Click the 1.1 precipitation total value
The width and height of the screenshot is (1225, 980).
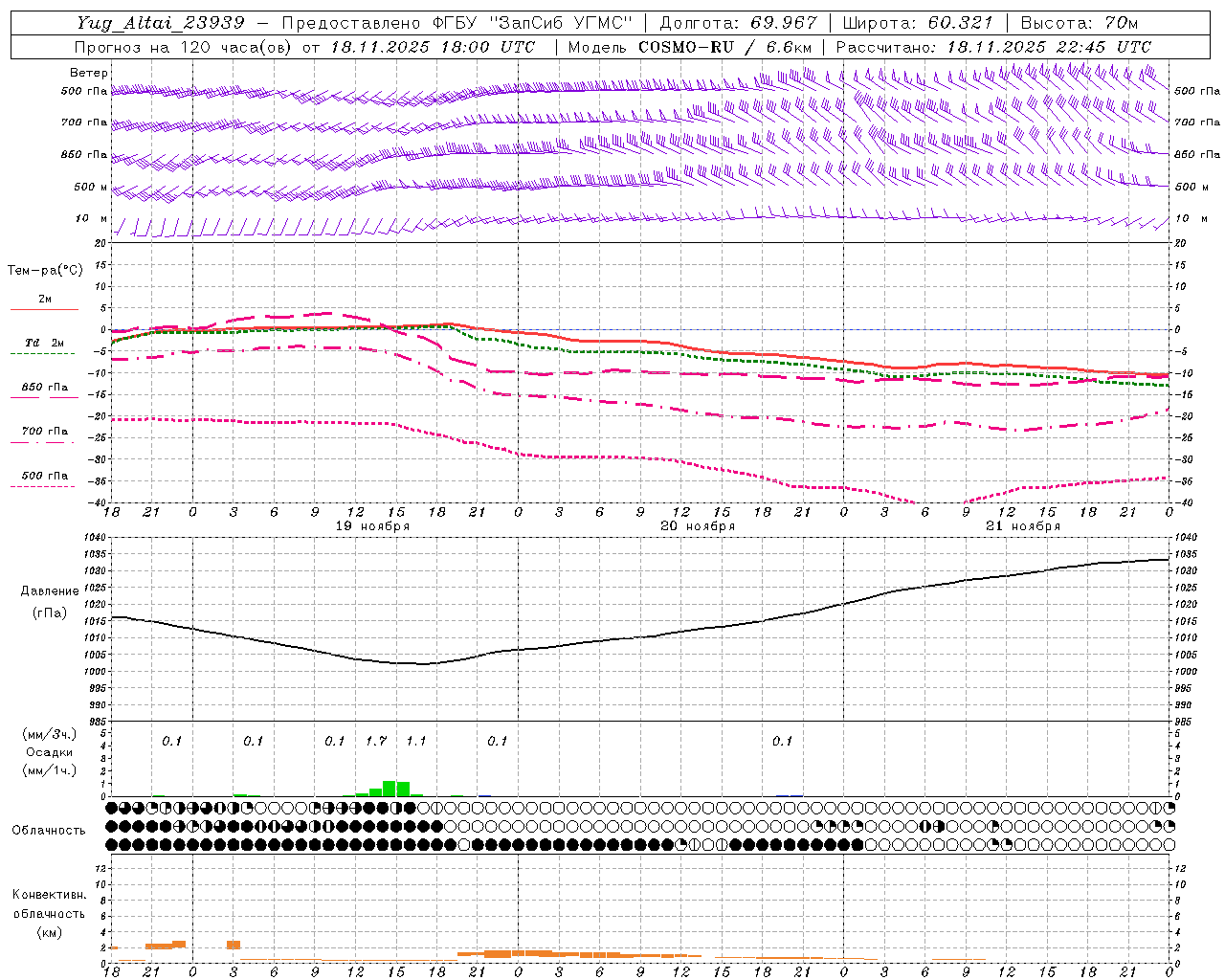416,741
